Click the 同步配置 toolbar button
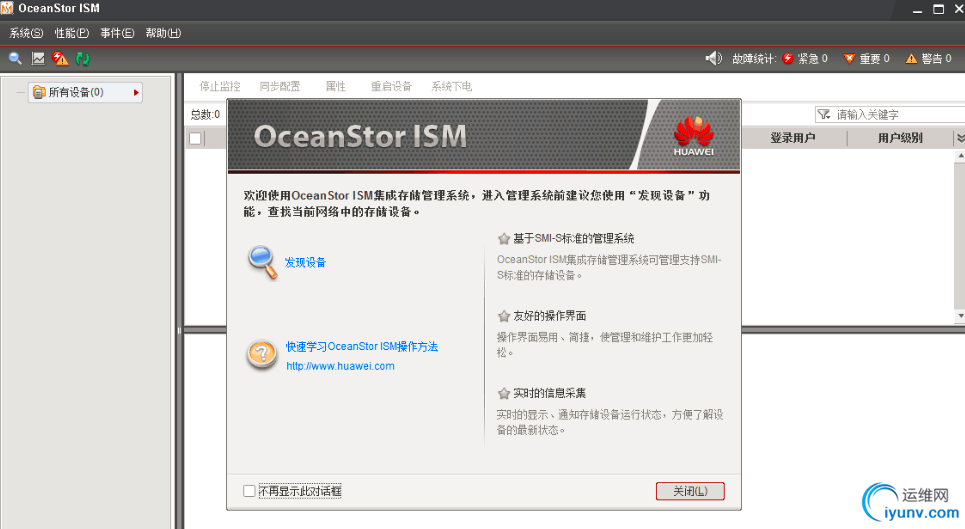965x529 pixels. click(x=280, y=86)
